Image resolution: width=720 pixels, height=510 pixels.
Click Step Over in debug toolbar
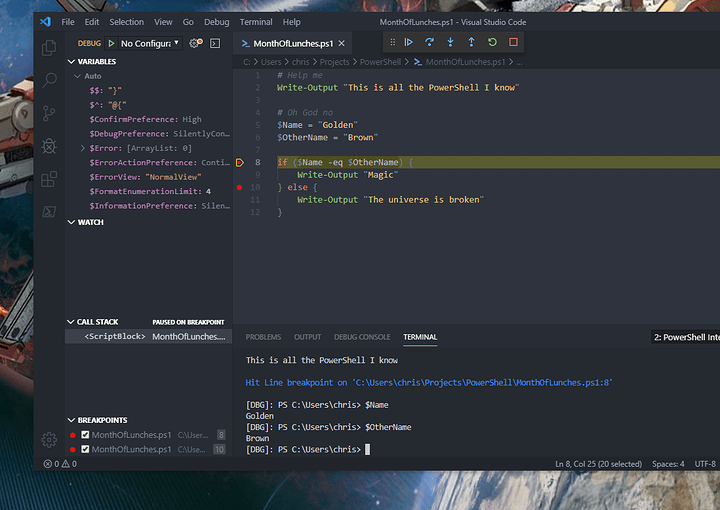tap(429, 42)
